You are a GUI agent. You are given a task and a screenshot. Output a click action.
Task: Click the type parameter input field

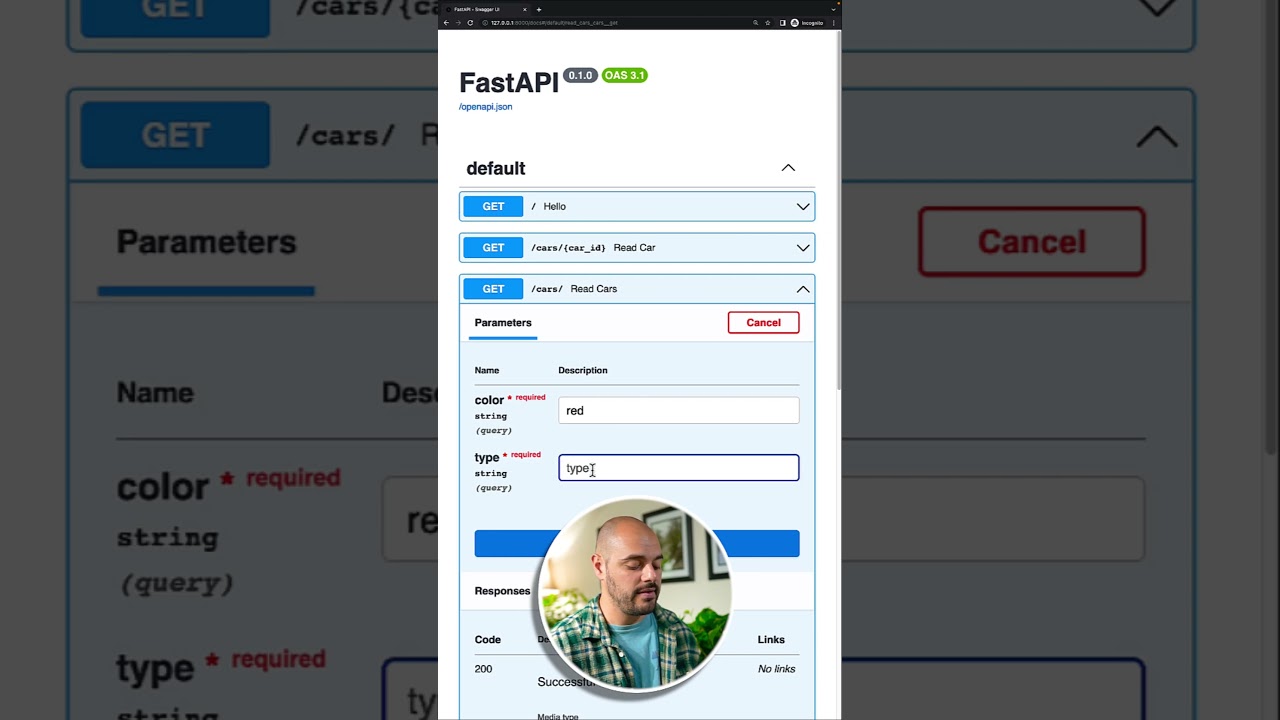click(679, 468)
